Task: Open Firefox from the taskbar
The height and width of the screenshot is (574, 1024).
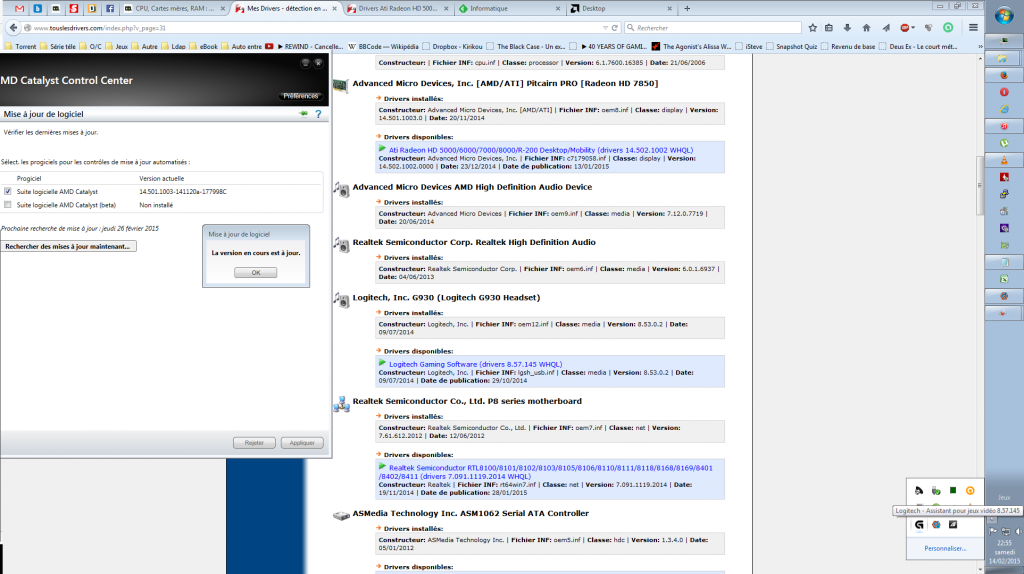Action: pyautogui.click(x=1004, y=75)
